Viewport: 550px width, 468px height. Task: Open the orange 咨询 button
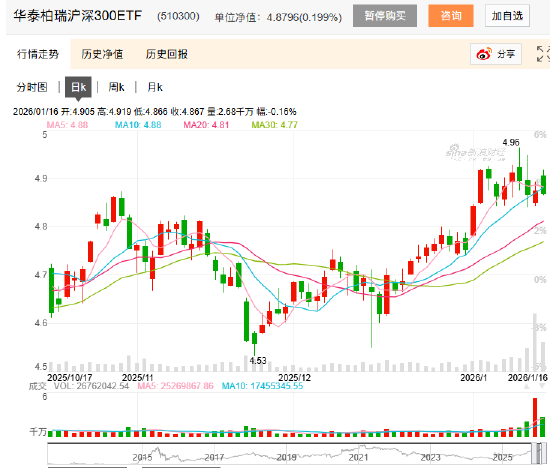point(451,16)
